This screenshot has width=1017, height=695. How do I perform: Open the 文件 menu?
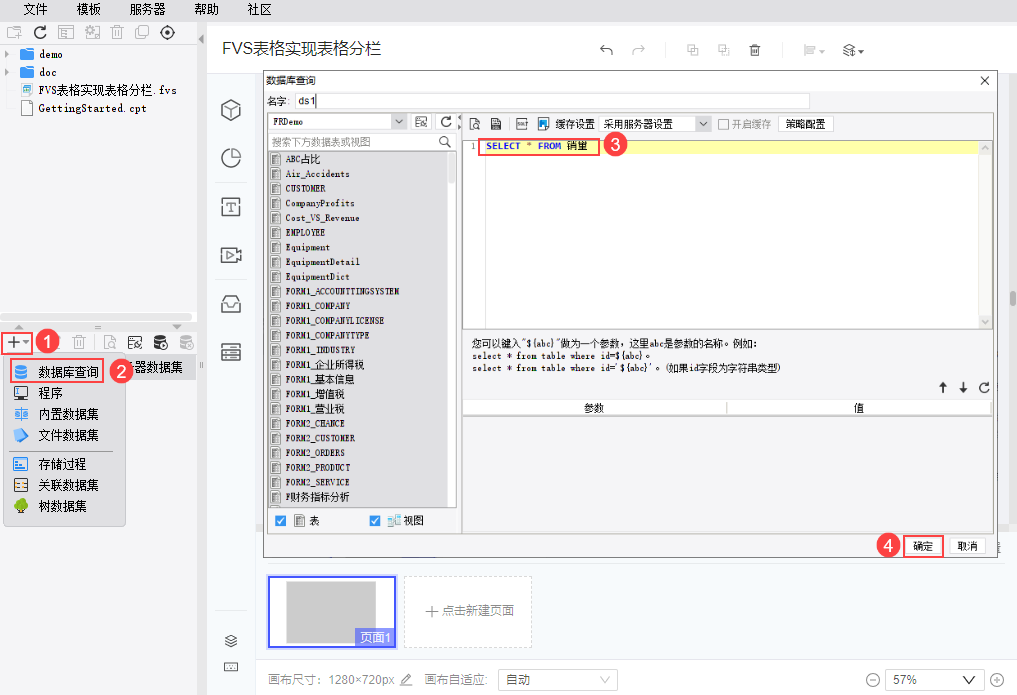[36, 9]
